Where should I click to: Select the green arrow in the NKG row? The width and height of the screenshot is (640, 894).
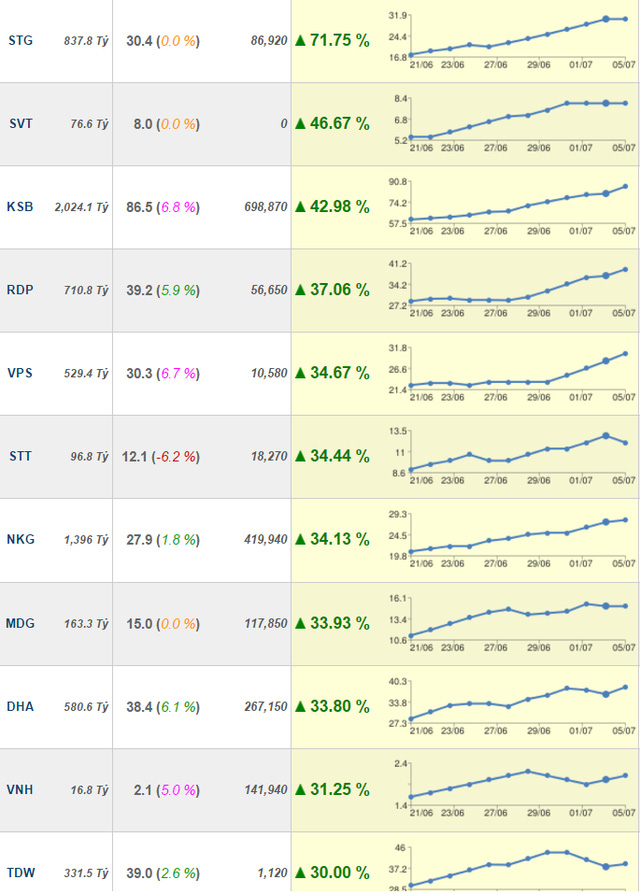coord(301,539)
